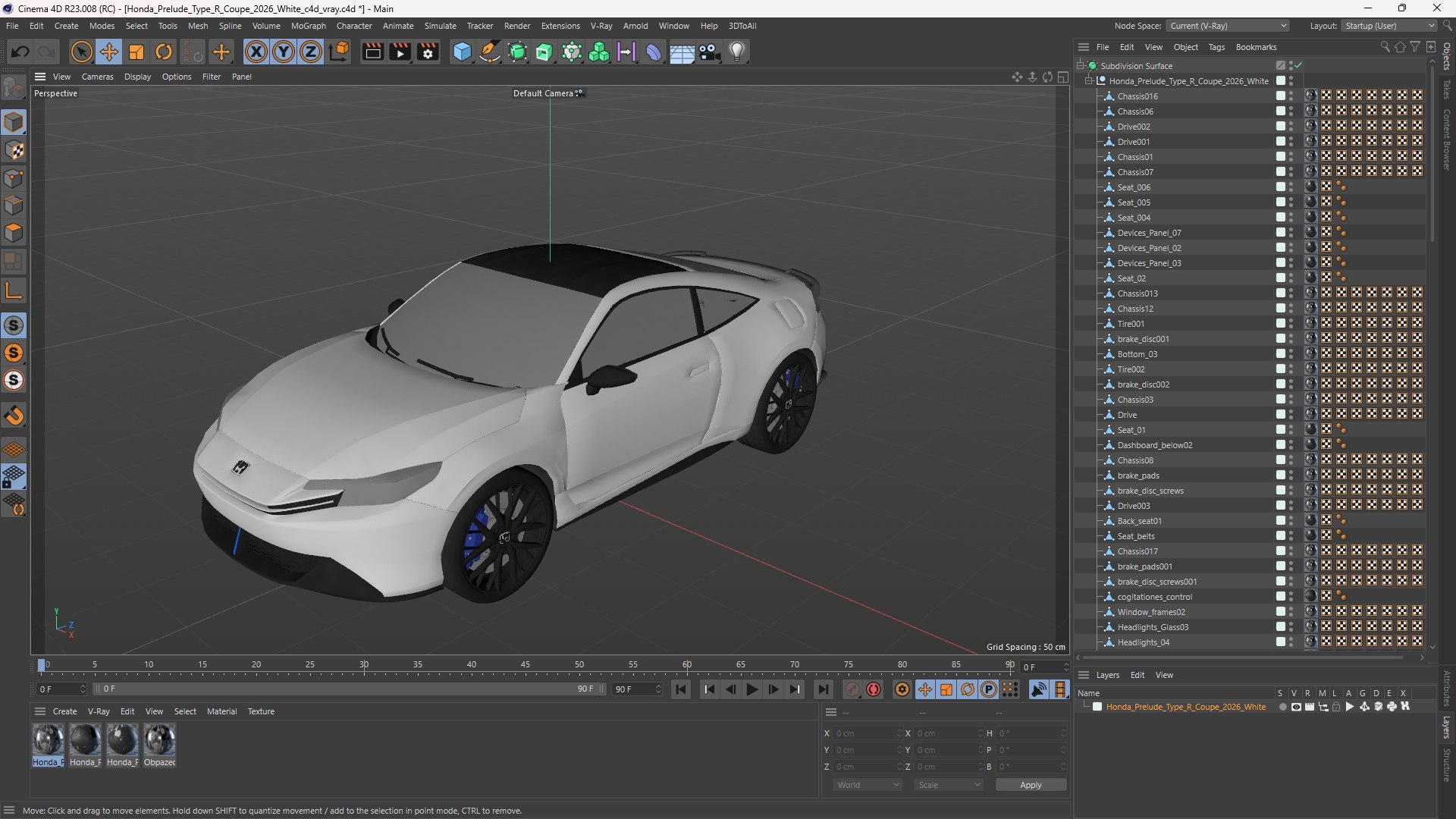Screen dimensions: 1456x819
Task: Add a Cube primitive object
Action: tap(462, 52)
